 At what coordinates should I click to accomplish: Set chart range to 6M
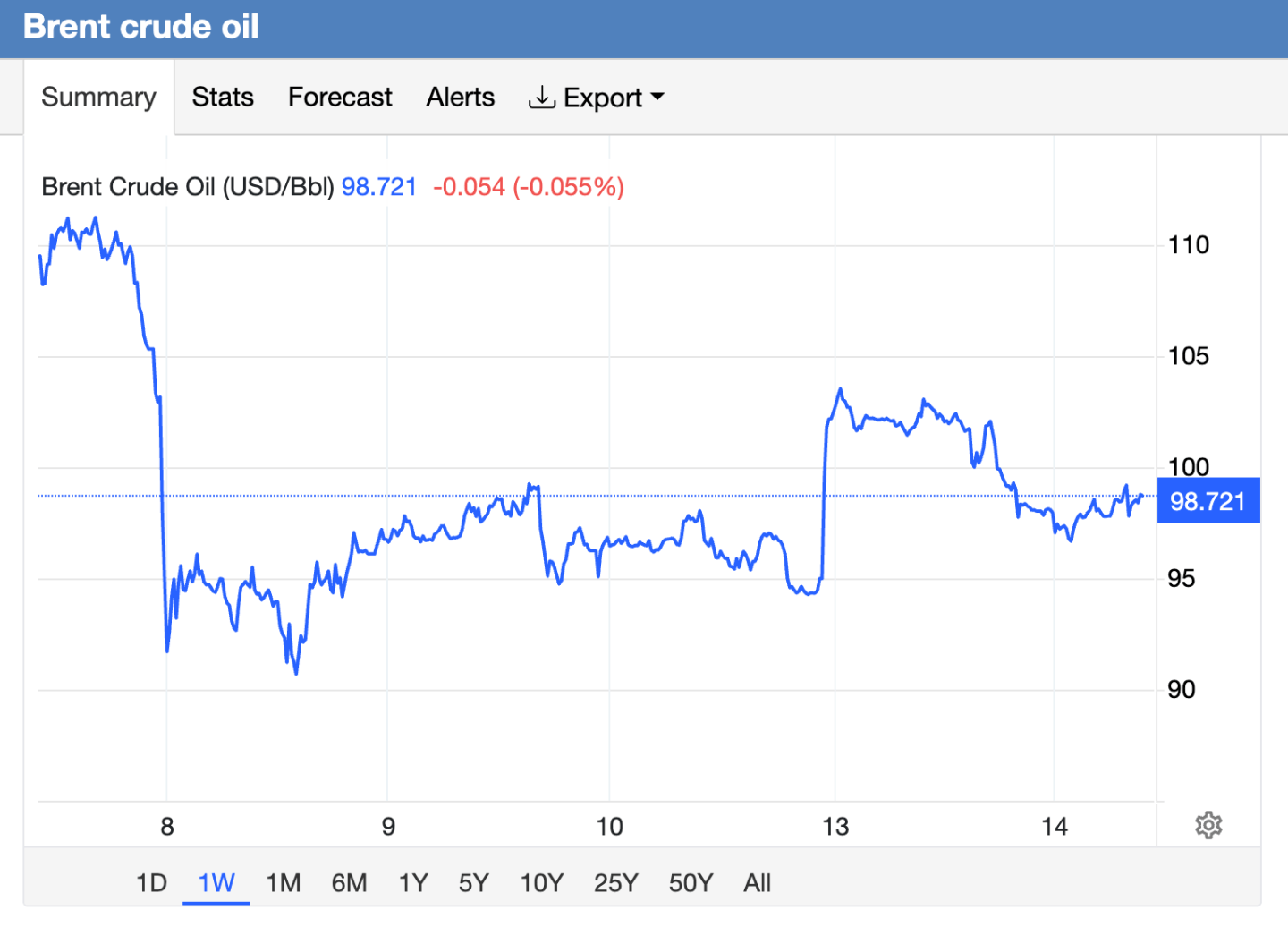tap(349, 883)
